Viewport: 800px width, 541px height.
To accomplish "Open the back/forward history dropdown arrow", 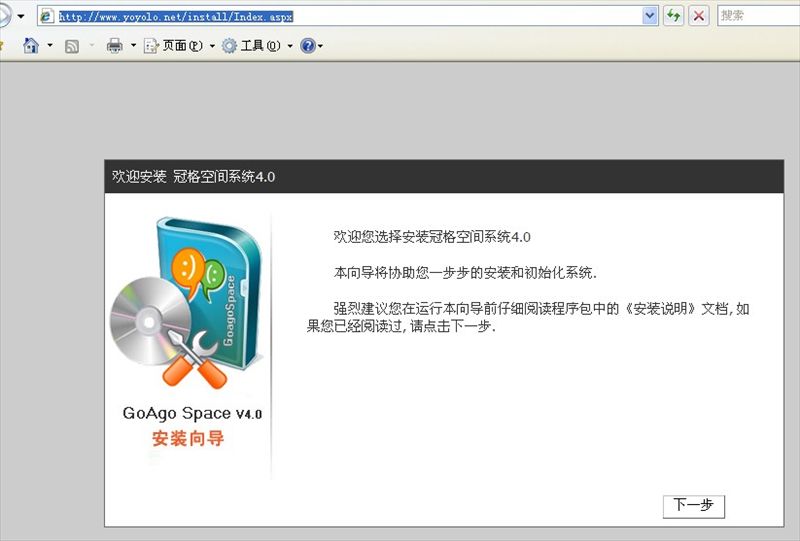I will tap(21, 16).
